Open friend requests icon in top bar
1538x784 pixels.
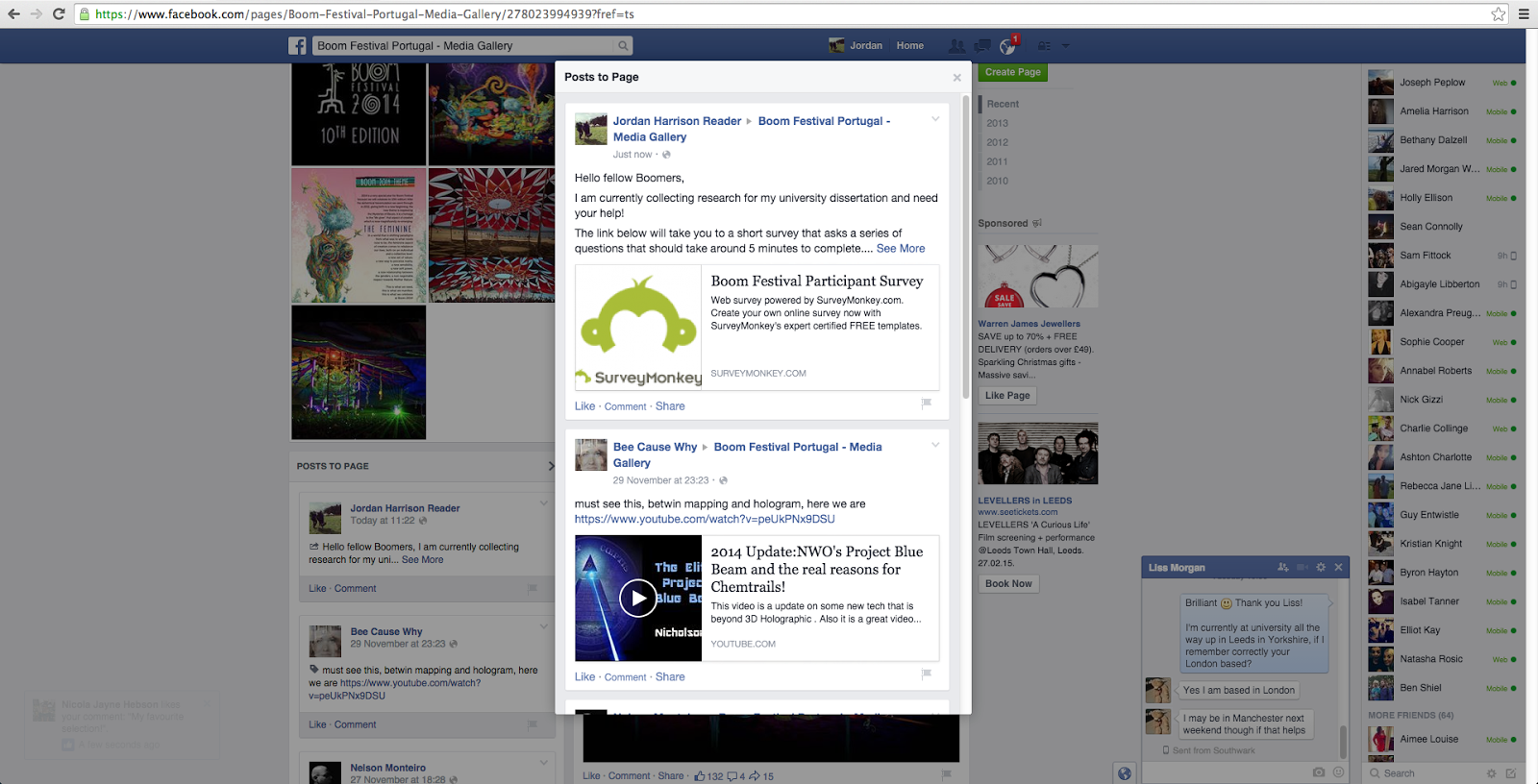pos(956,45)
